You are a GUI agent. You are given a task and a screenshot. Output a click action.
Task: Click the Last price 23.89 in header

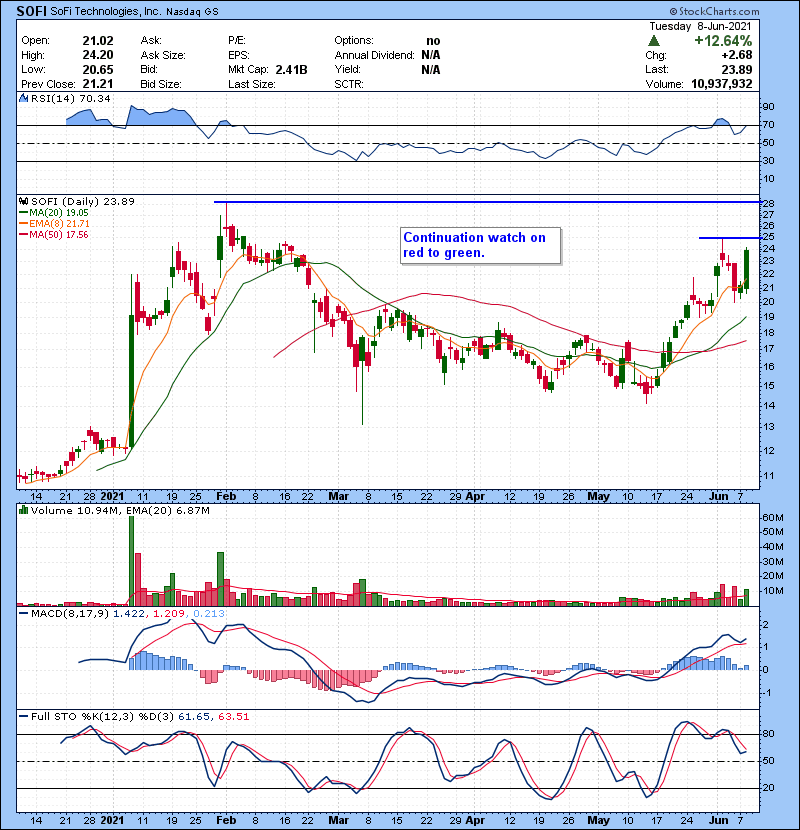[x=736, y=69]
